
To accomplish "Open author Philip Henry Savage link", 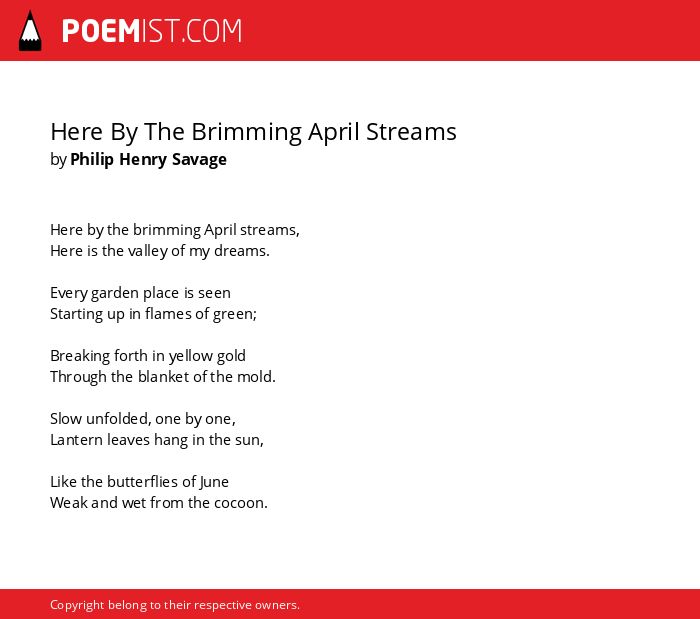I will coord(148,159).
